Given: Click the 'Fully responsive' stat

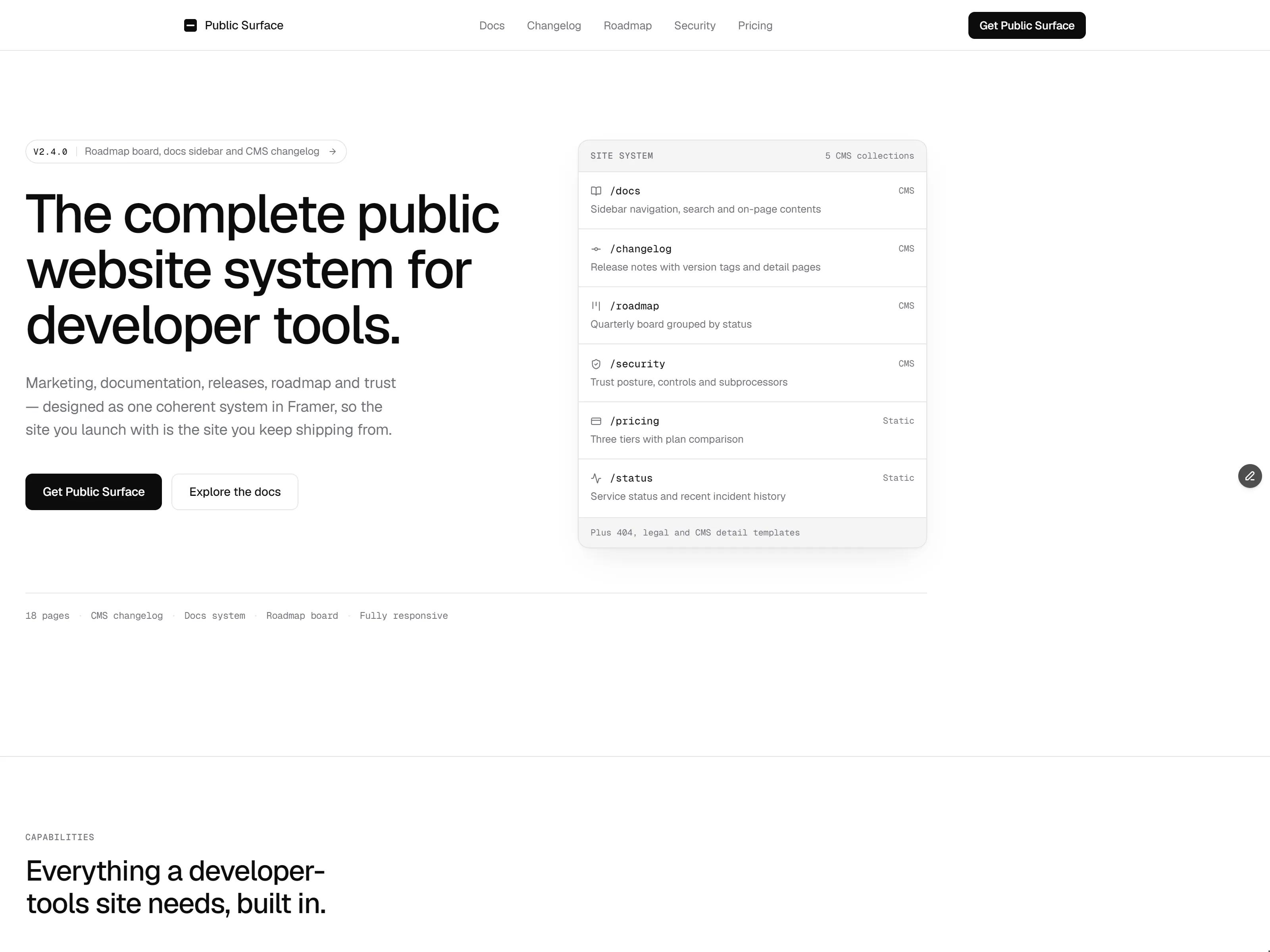Looking at the screenshot, I should click(404, 616).
